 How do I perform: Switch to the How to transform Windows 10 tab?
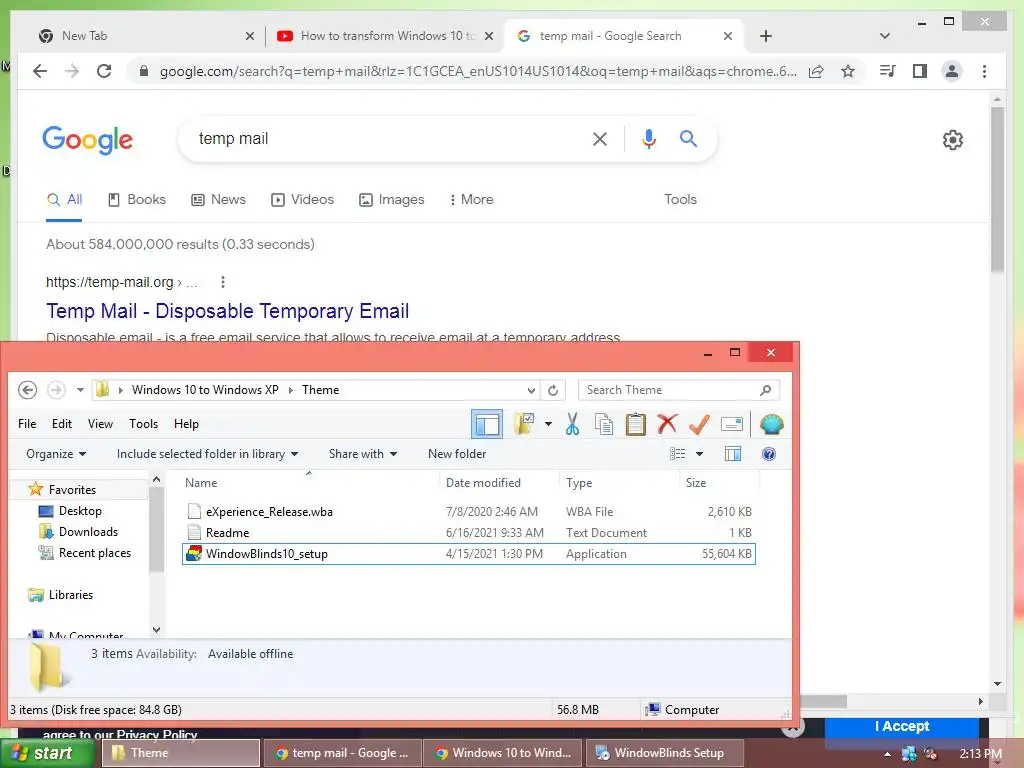pos(385,36)
